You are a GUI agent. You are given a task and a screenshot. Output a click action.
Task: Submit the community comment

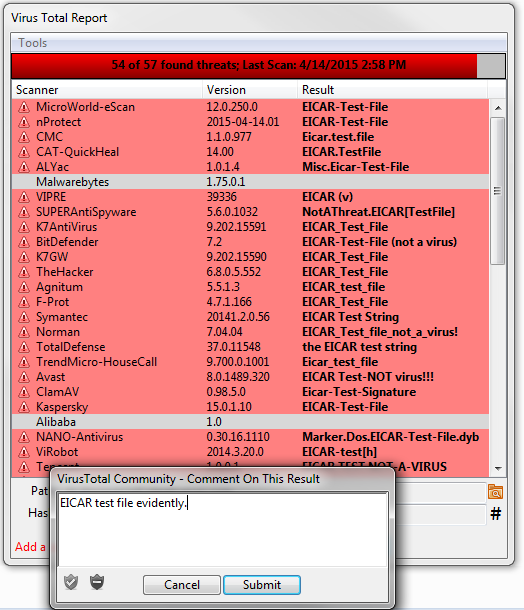click(262, 585)
